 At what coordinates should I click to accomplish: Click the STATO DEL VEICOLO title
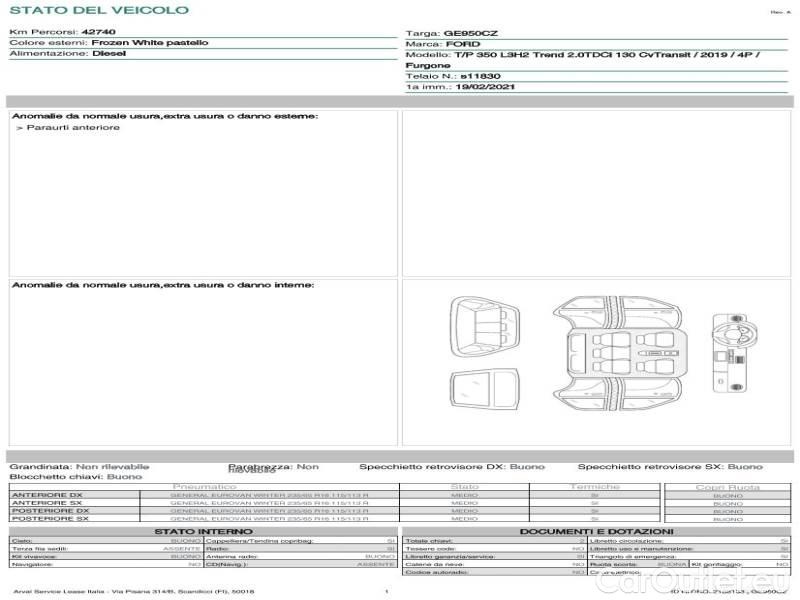99,10
